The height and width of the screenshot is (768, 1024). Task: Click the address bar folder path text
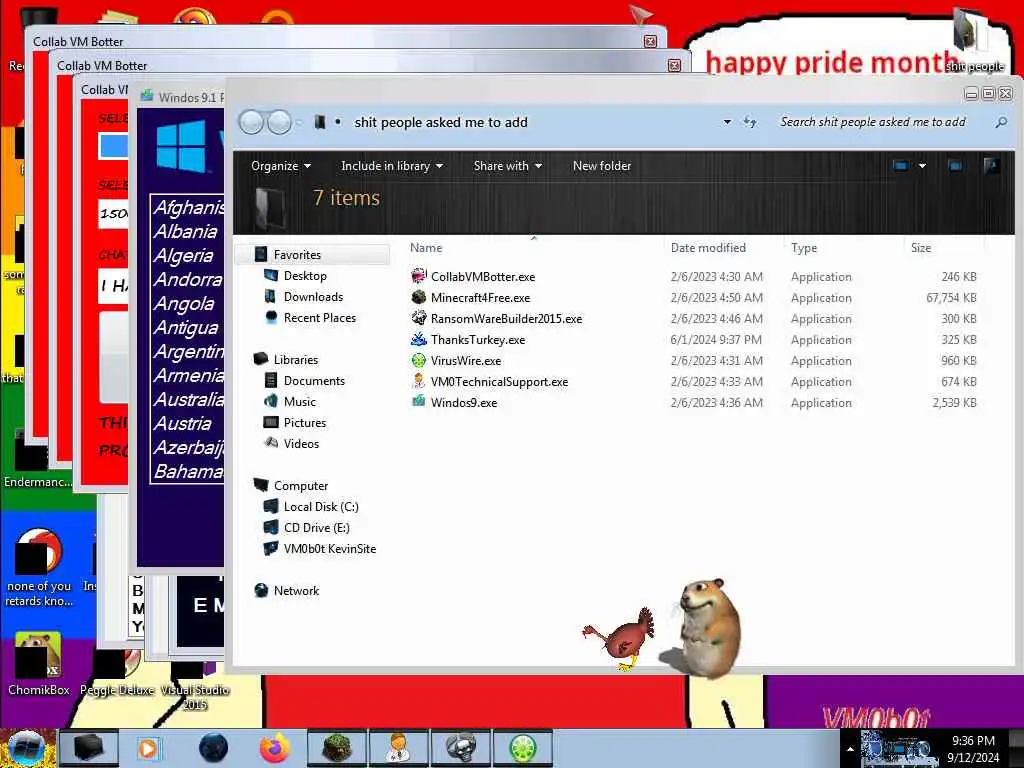[x=441, y=122]
